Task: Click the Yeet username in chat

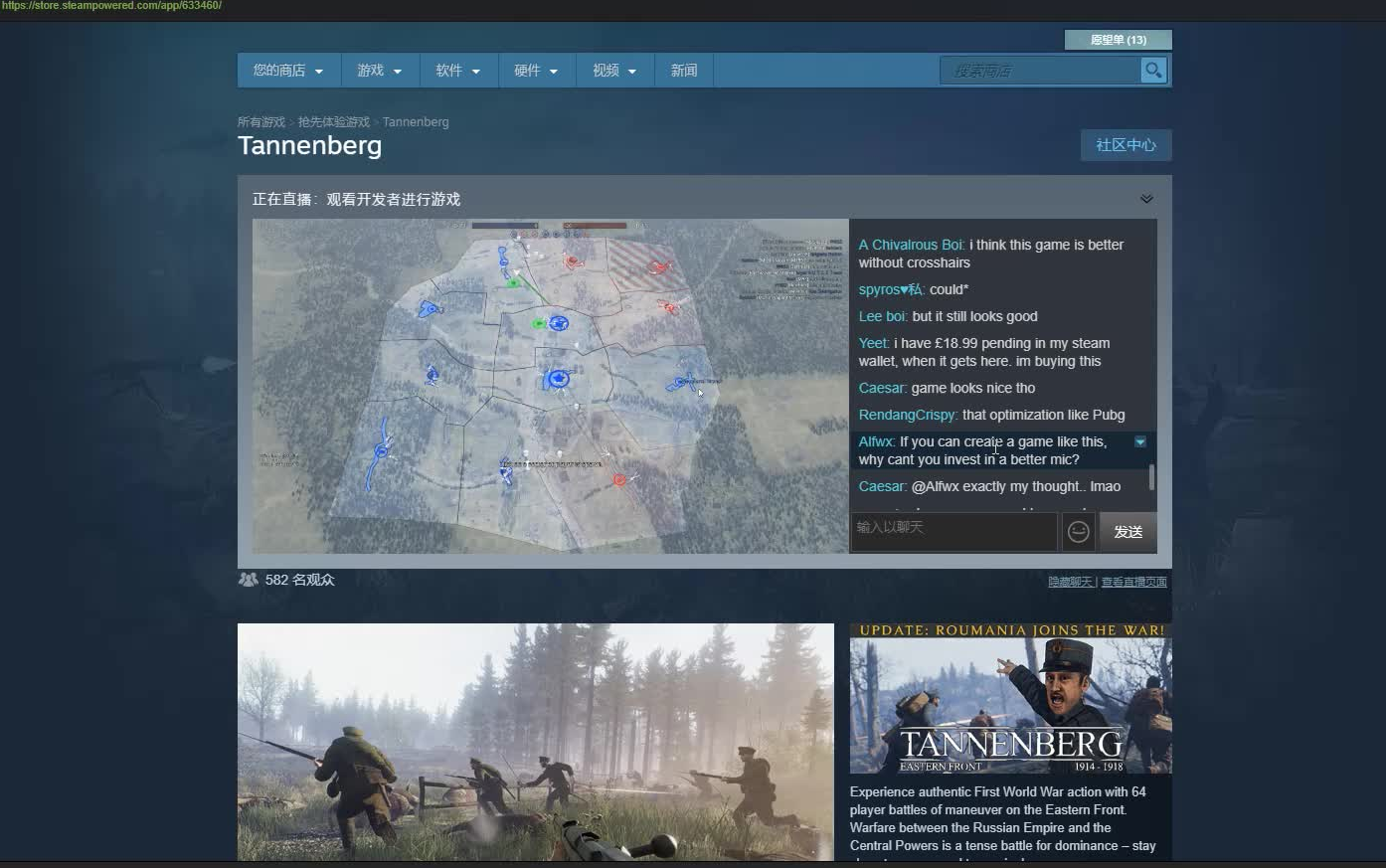Action: coord(874,343)
